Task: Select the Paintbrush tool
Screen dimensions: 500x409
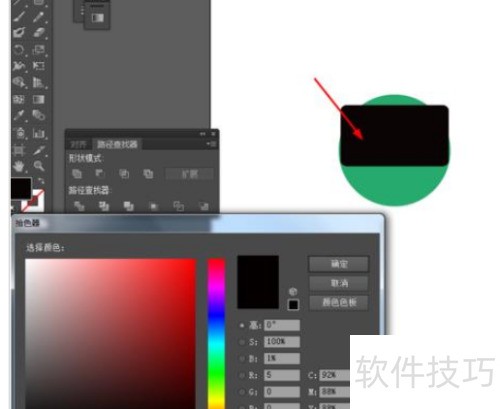Action: 19,16
